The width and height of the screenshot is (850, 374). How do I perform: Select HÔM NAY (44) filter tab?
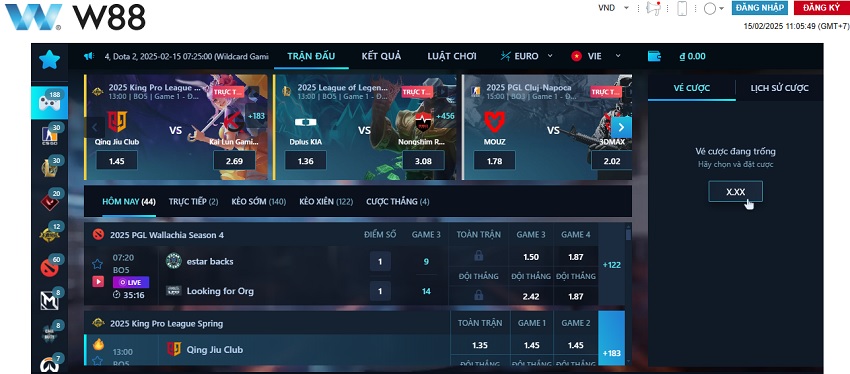[129, 202]
